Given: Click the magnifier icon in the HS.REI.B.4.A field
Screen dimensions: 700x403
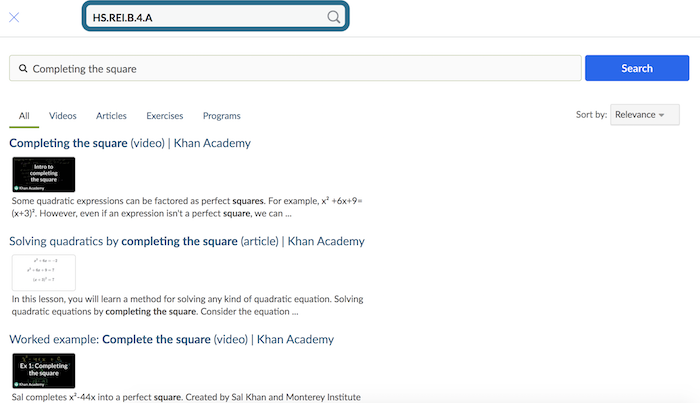Looking at the screenshot, I should pyautogui.click(x=334, y=17).
